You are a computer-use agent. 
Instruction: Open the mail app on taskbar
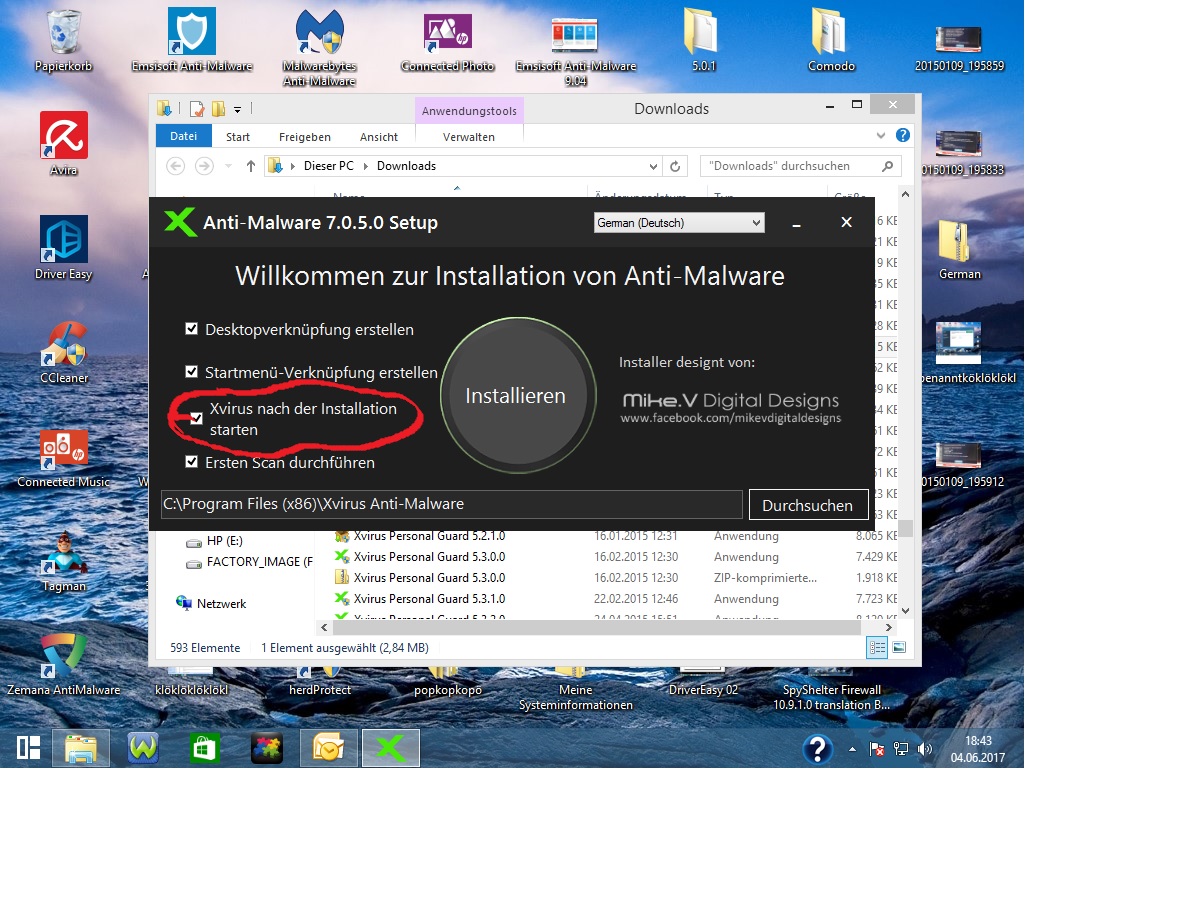click(328, 749)
